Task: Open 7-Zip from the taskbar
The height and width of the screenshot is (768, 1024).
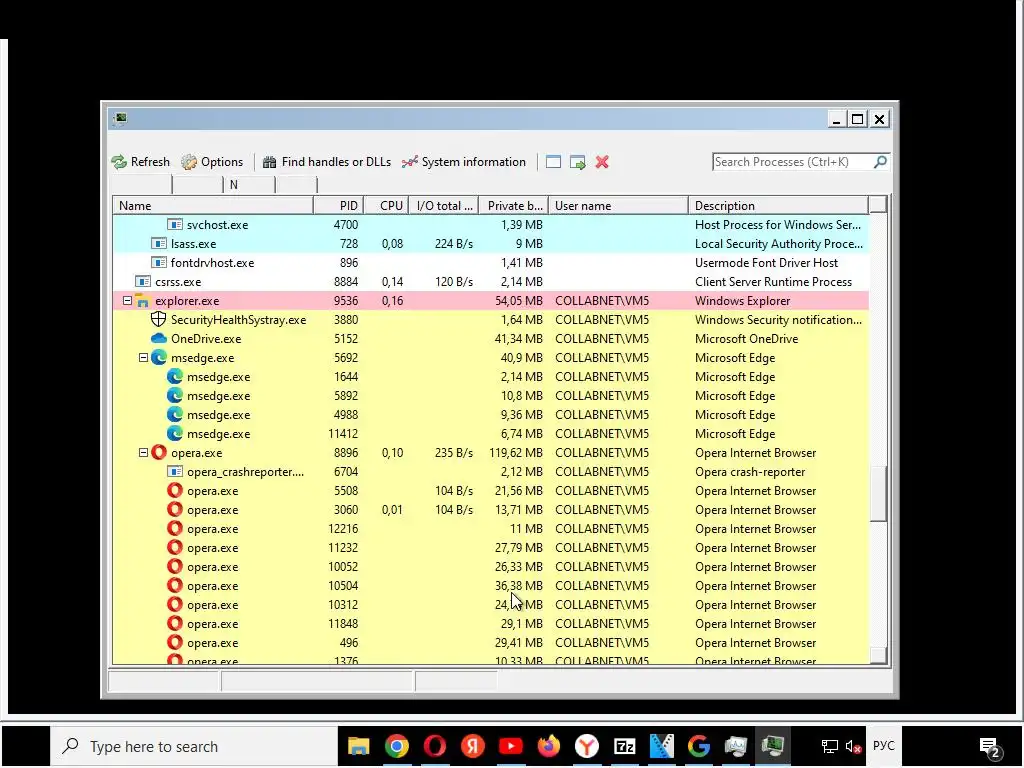Action: [624, 746]
